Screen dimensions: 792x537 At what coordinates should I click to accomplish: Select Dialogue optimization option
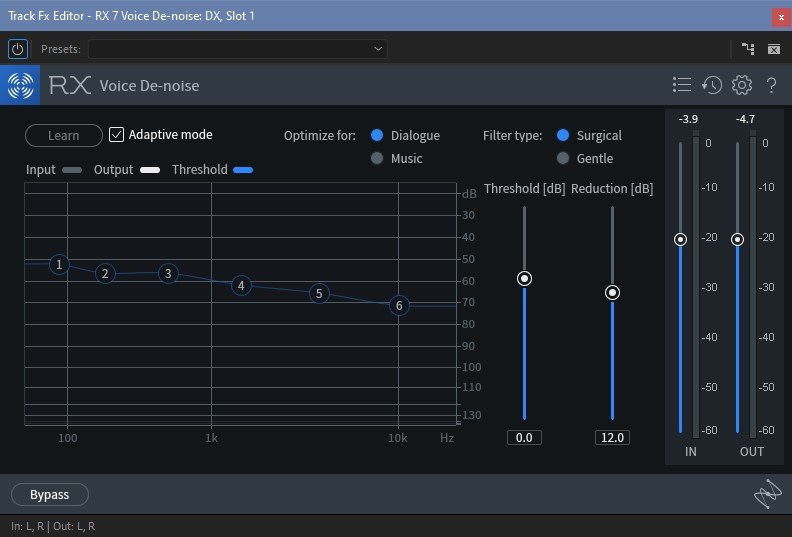point(377,135)
